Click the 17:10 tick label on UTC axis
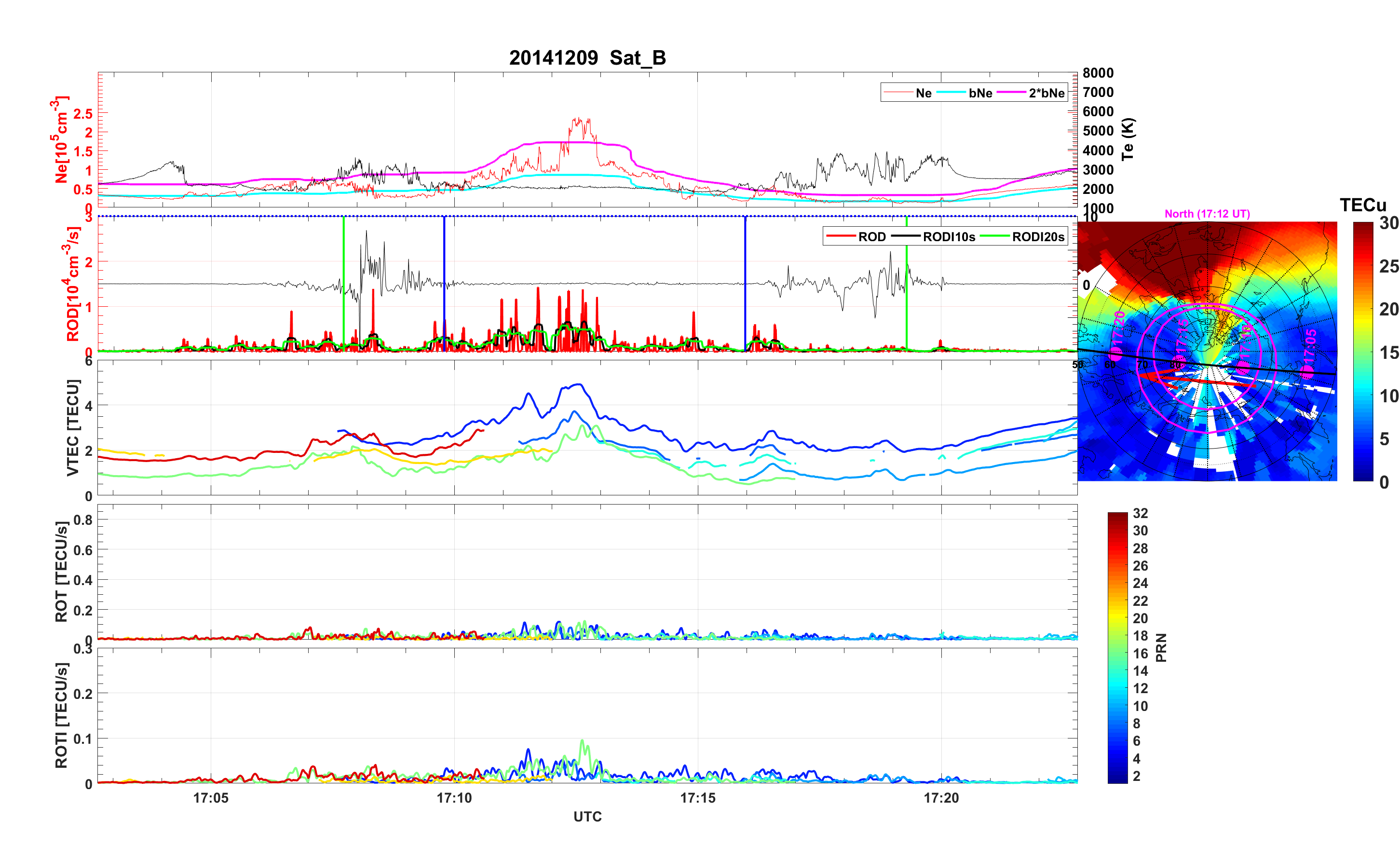 coord(454,797)
